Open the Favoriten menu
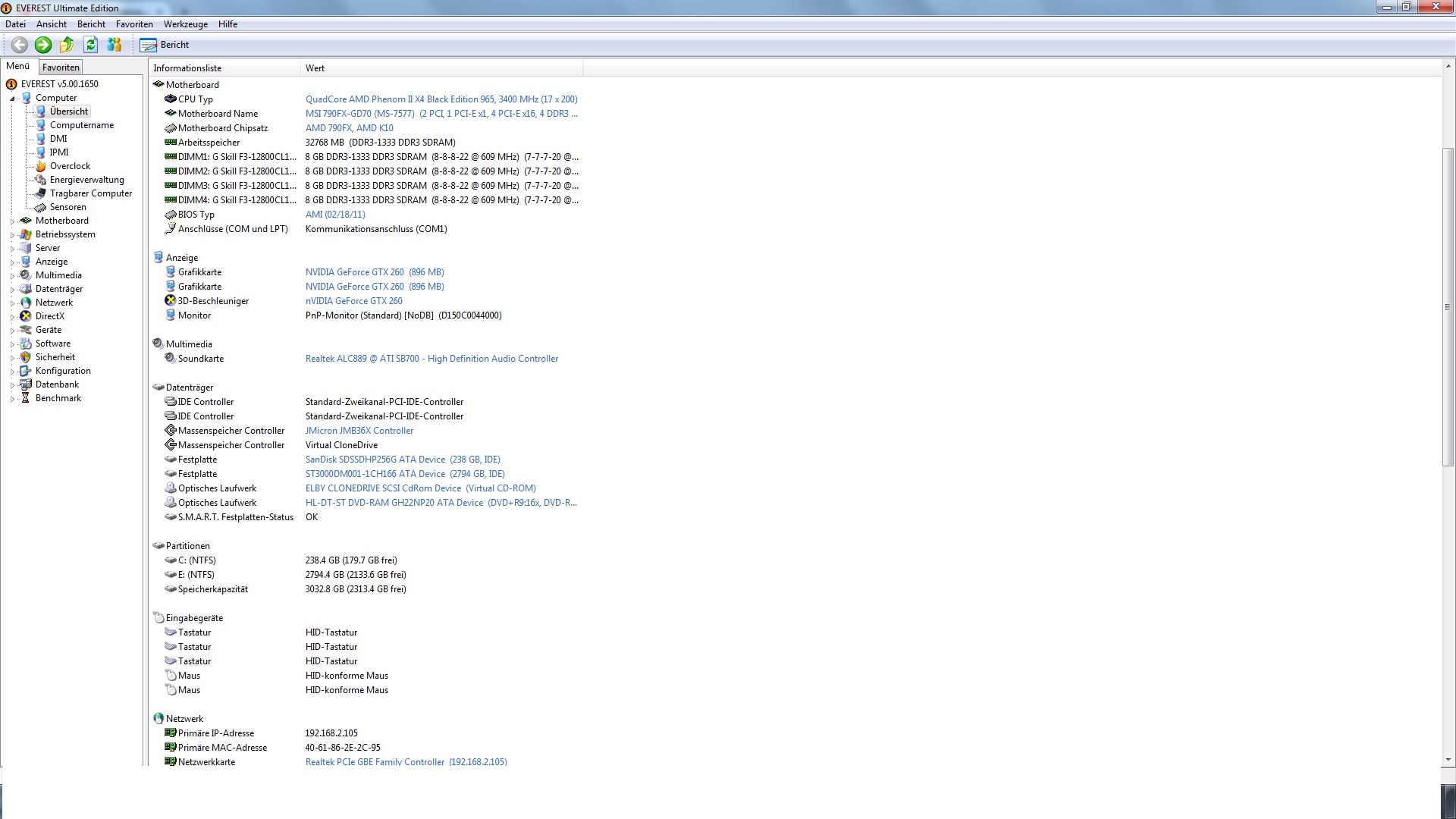The width and height of the screenshot is (1456, 819). (x=134, y=24)
